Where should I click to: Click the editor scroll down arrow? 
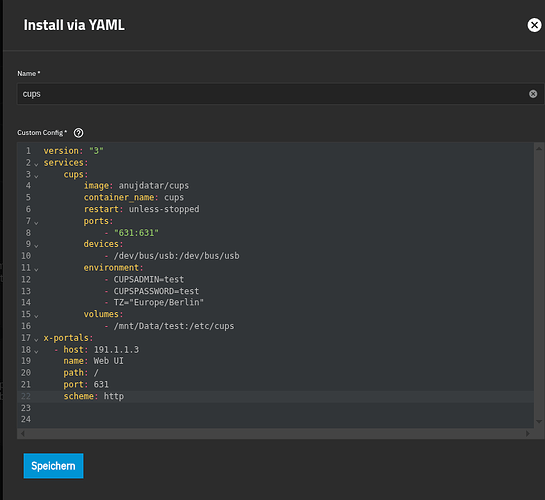click(x=539, y=421)
